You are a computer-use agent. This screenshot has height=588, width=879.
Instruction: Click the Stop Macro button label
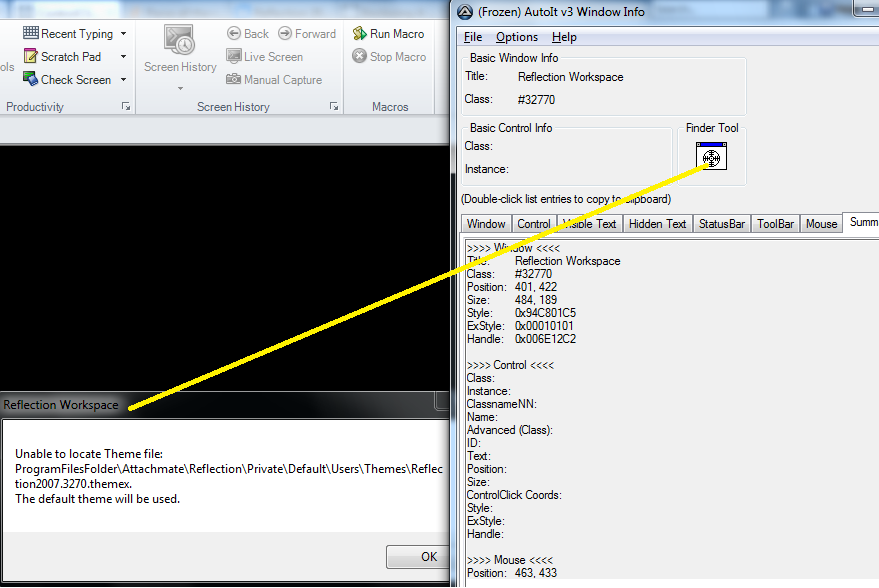398,57
